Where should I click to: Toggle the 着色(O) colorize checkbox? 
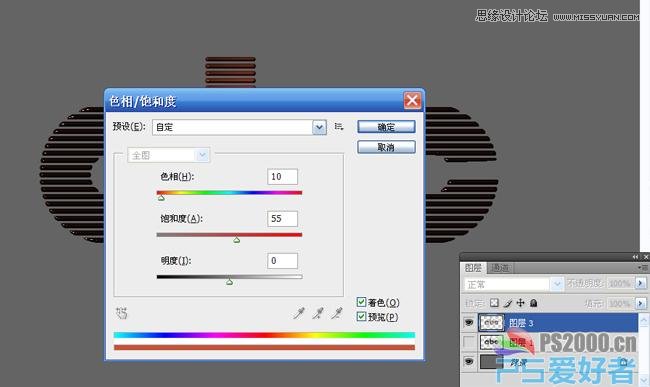click(361, 302)
